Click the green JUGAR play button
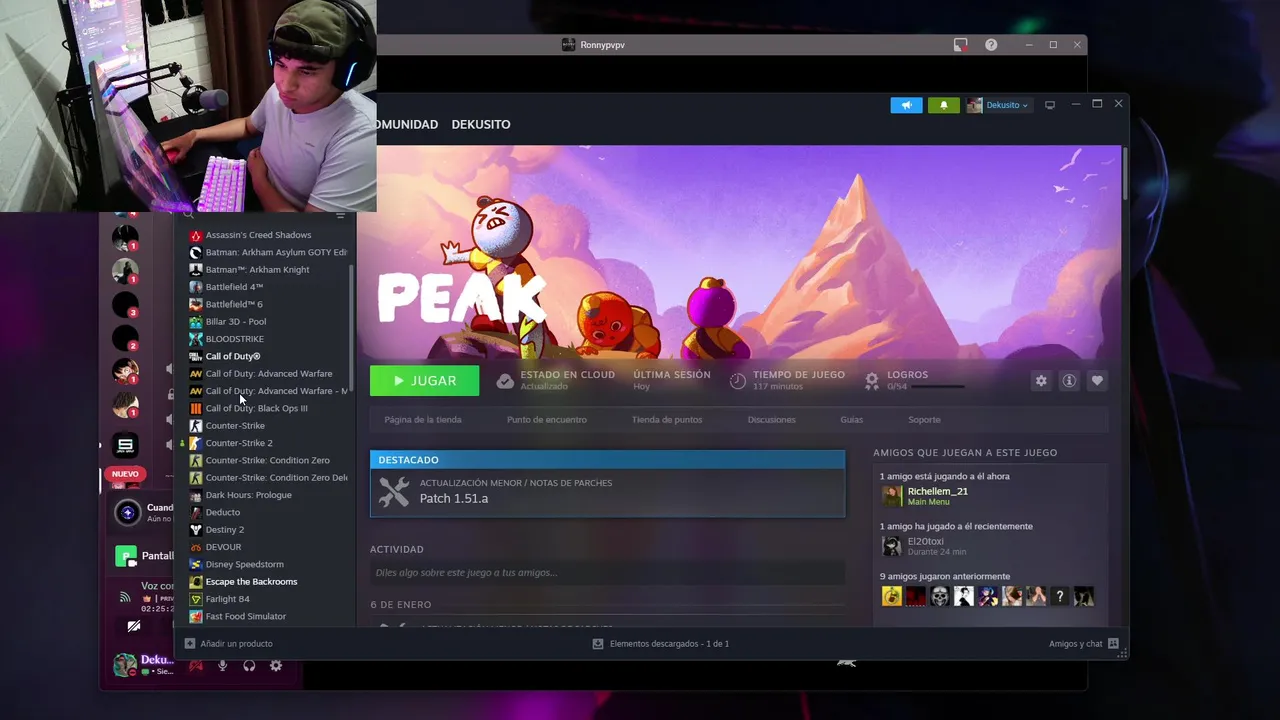The height and width of the screenshot is (720, 1280). (x=424, y=381)
